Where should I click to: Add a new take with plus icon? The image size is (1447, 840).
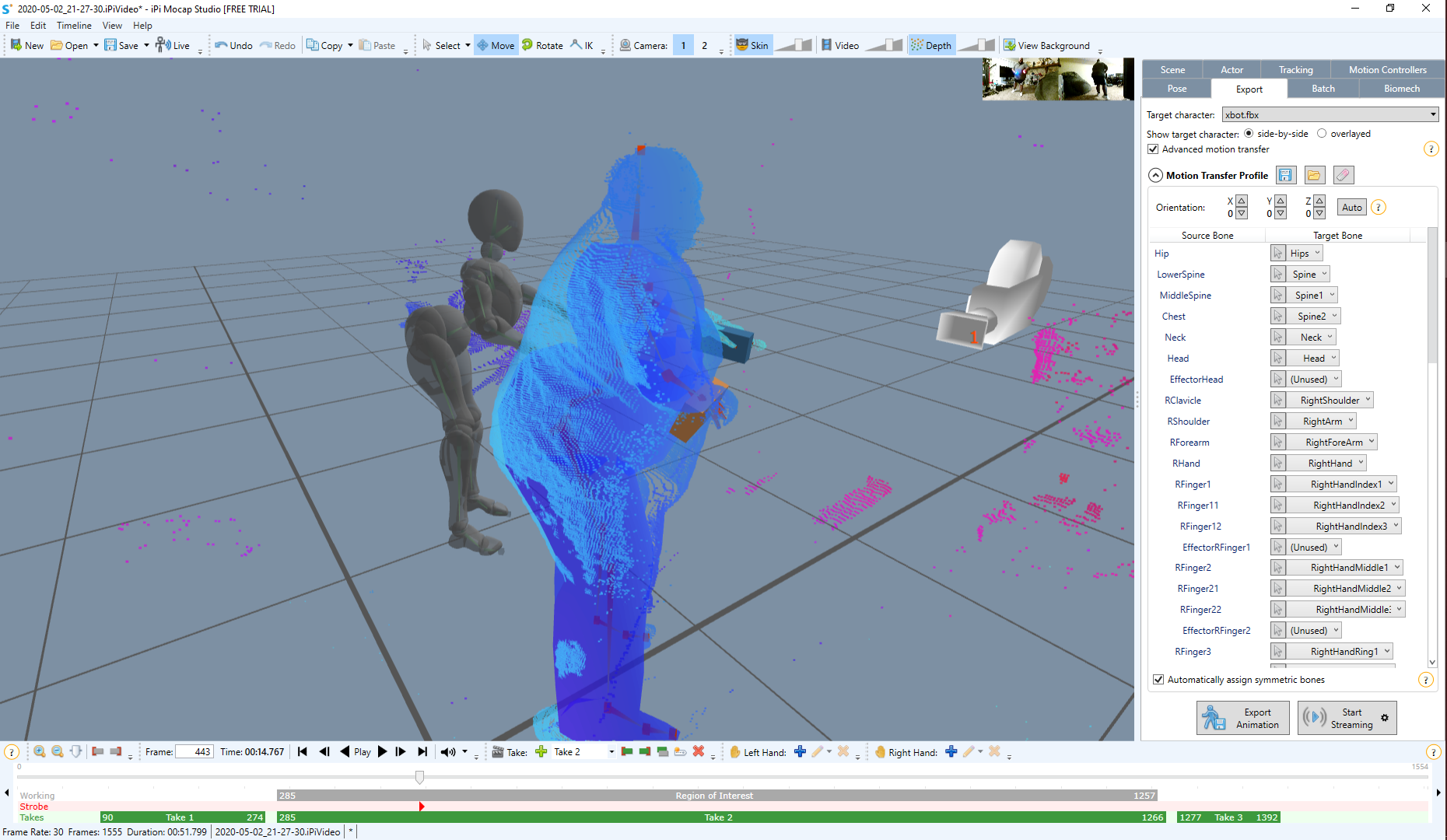541,751
